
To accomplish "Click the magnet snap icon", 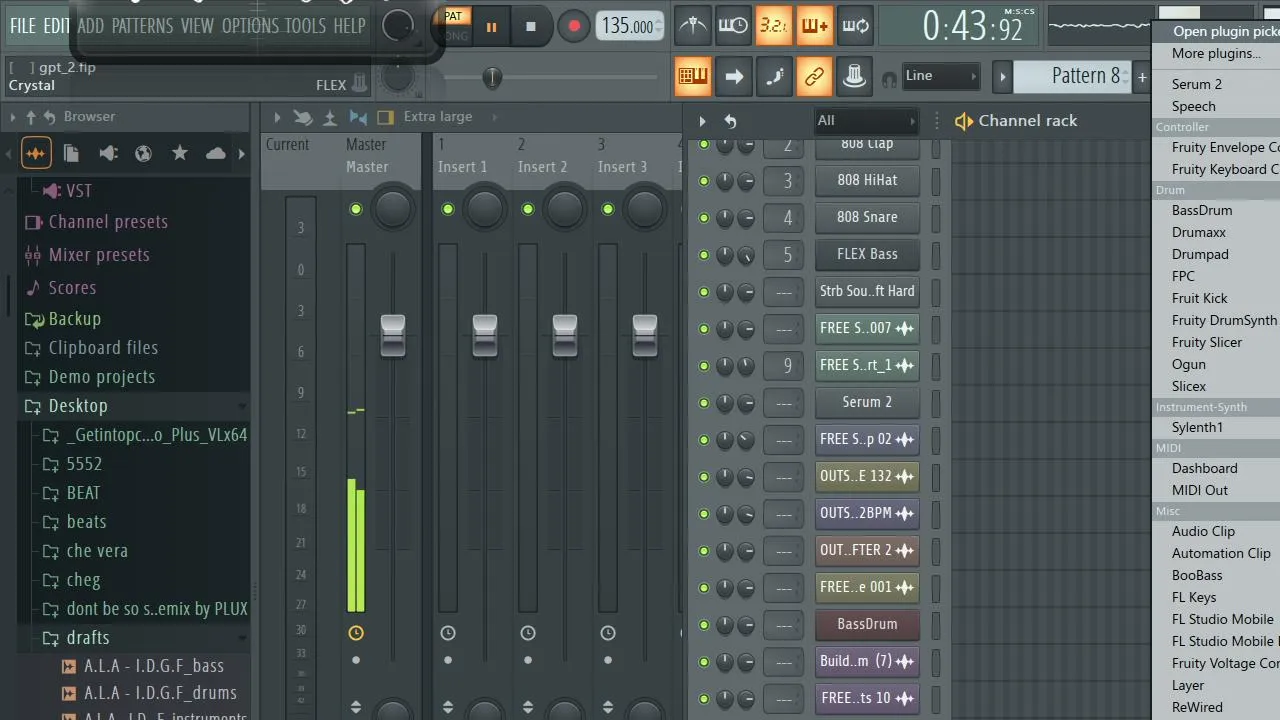I will coord(889,79).
